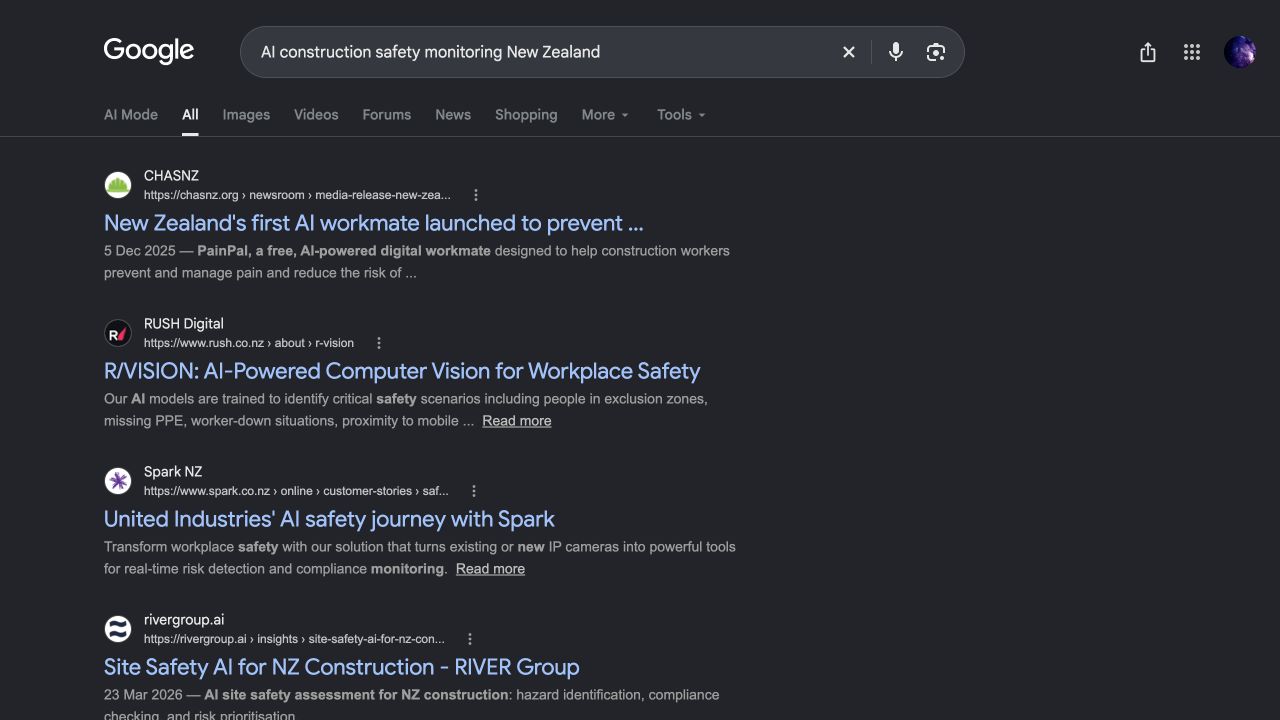
Task: Open options menu for RUSH Digital result
Action: pos(379,343)
